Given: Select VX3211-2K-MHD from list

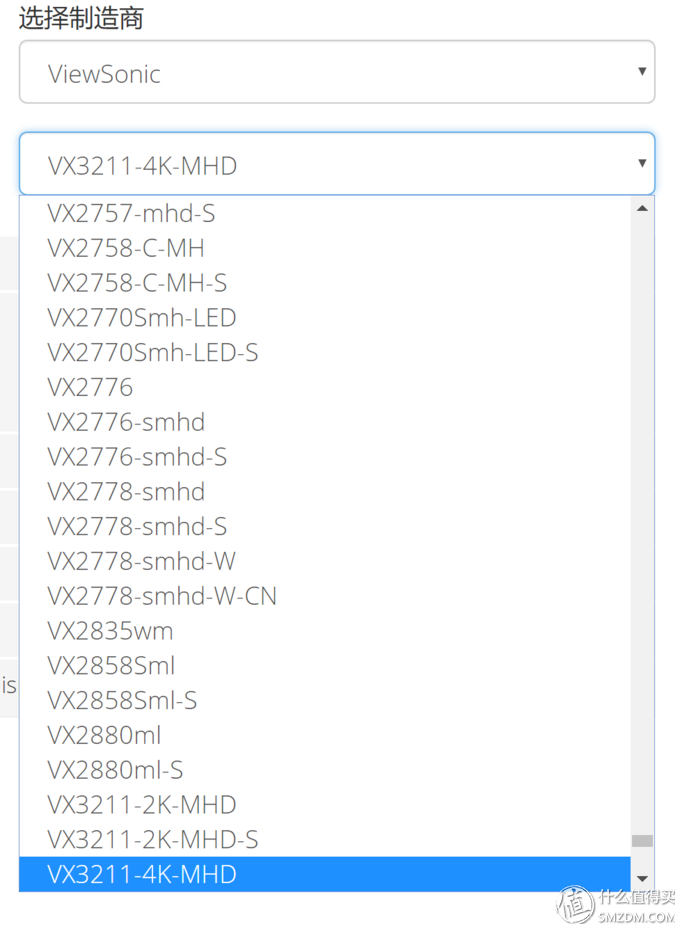Looking at the screenshot, I should pyautogui.click(x=142, y=805).
